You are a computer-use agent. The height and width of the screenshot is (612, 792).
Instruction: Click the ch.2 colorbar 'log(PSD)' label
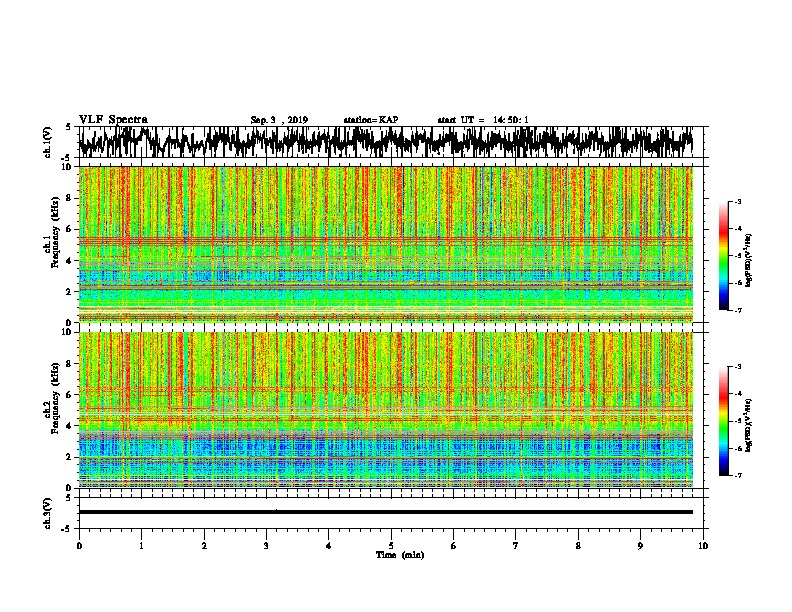[748, 425]
